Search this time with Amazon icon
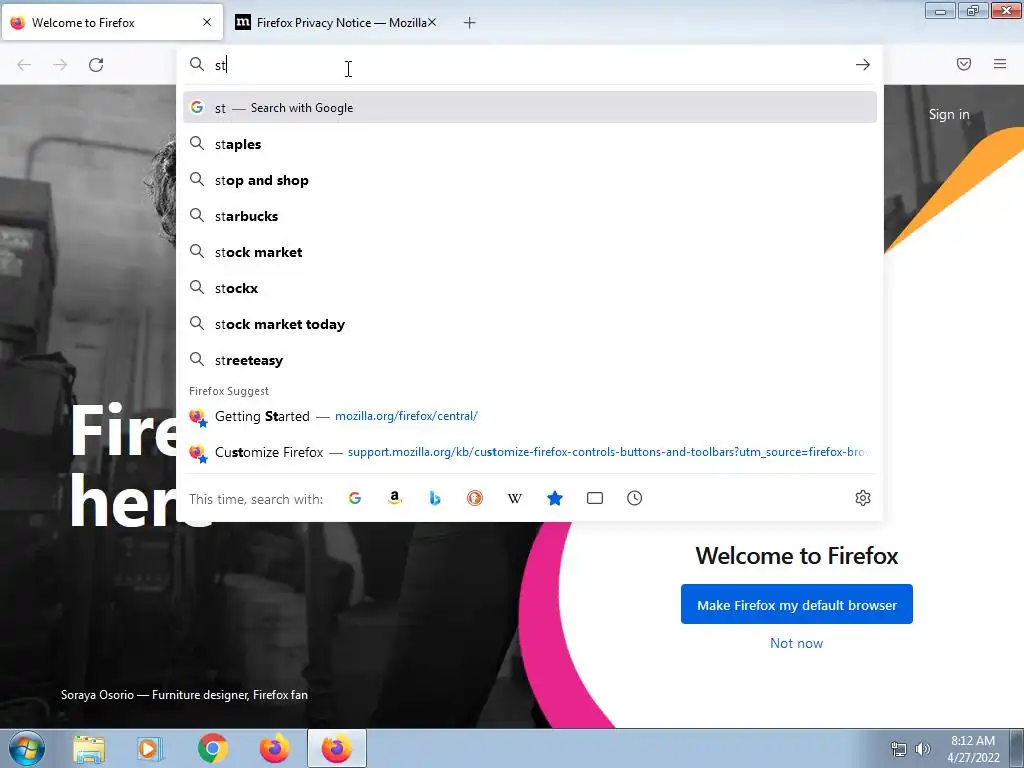 coord(394,498)
